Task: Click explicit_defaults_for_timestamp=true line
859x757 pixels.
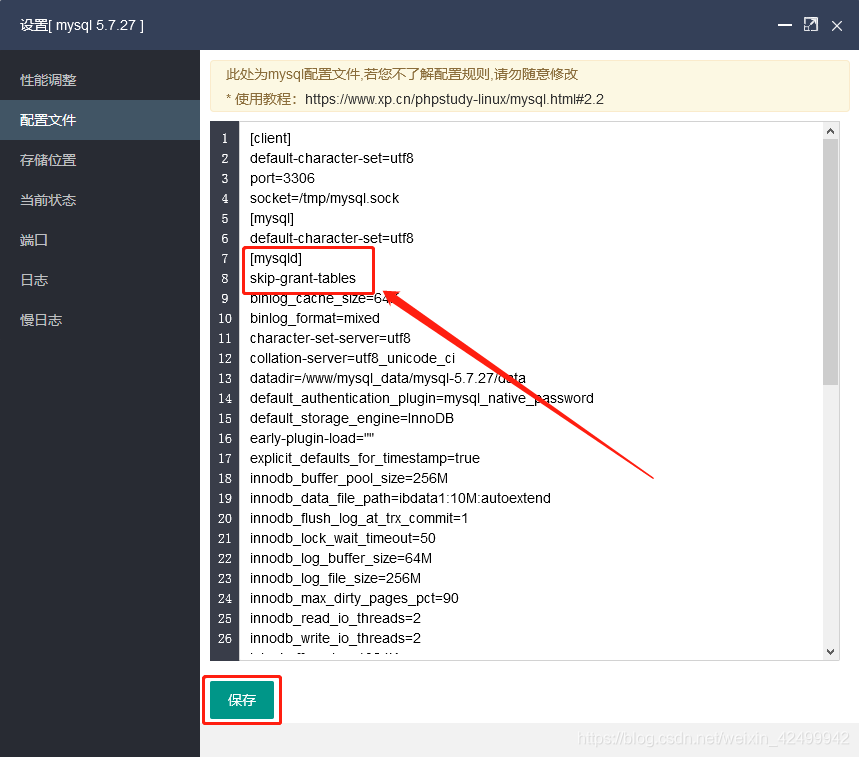Action: click(x=365, y=458)
